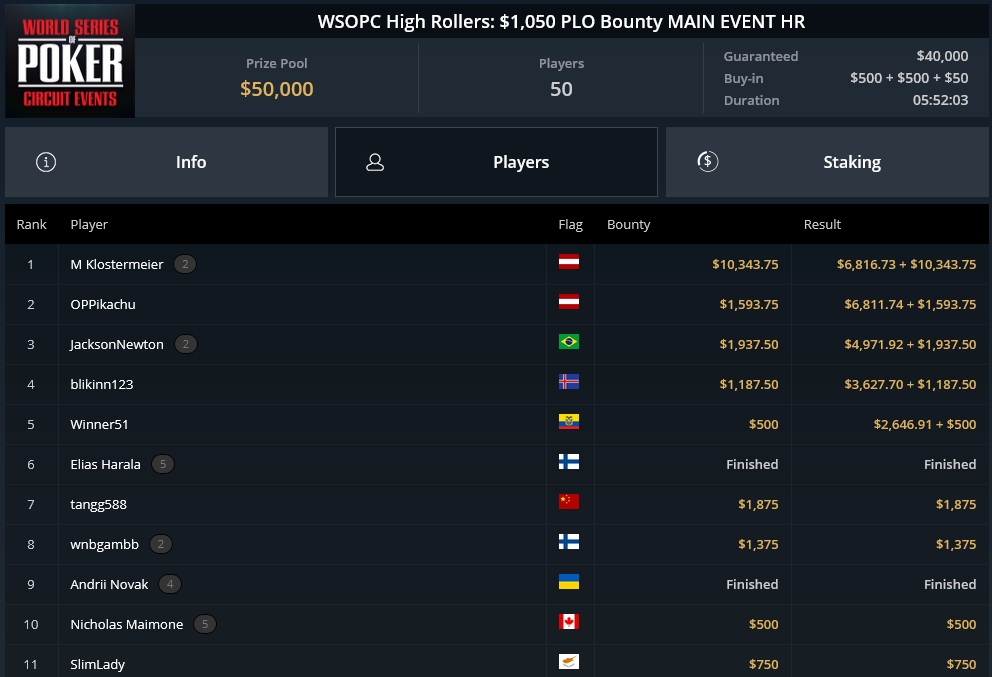Click the Iceland flag in blikinn123's row

[569, 382]
